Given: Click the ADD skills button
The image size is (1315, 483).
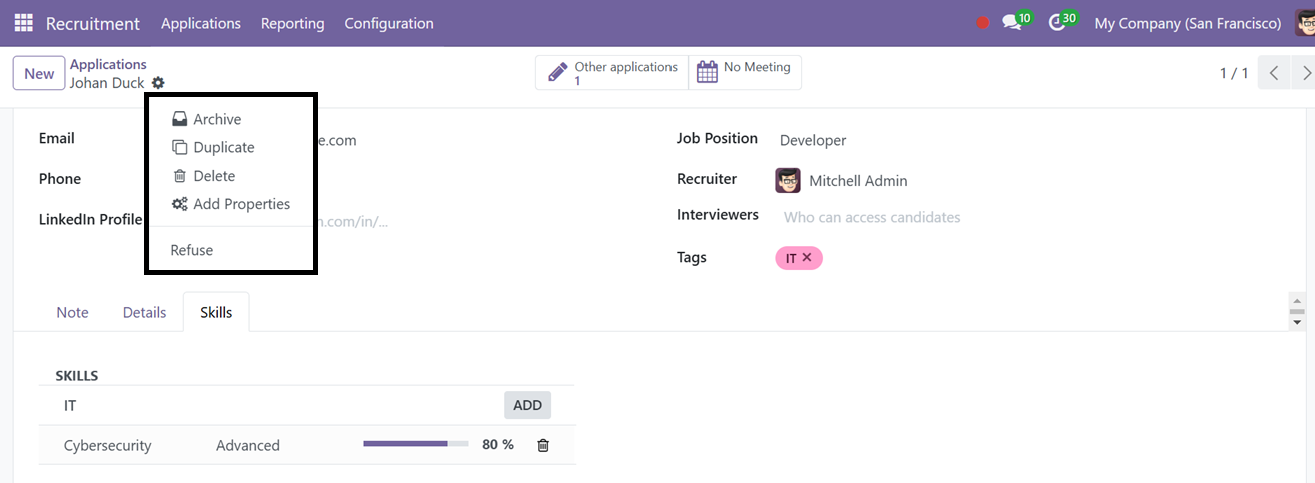Looking at the screenshot, I should pyautogui.click(x=527, y=405).
